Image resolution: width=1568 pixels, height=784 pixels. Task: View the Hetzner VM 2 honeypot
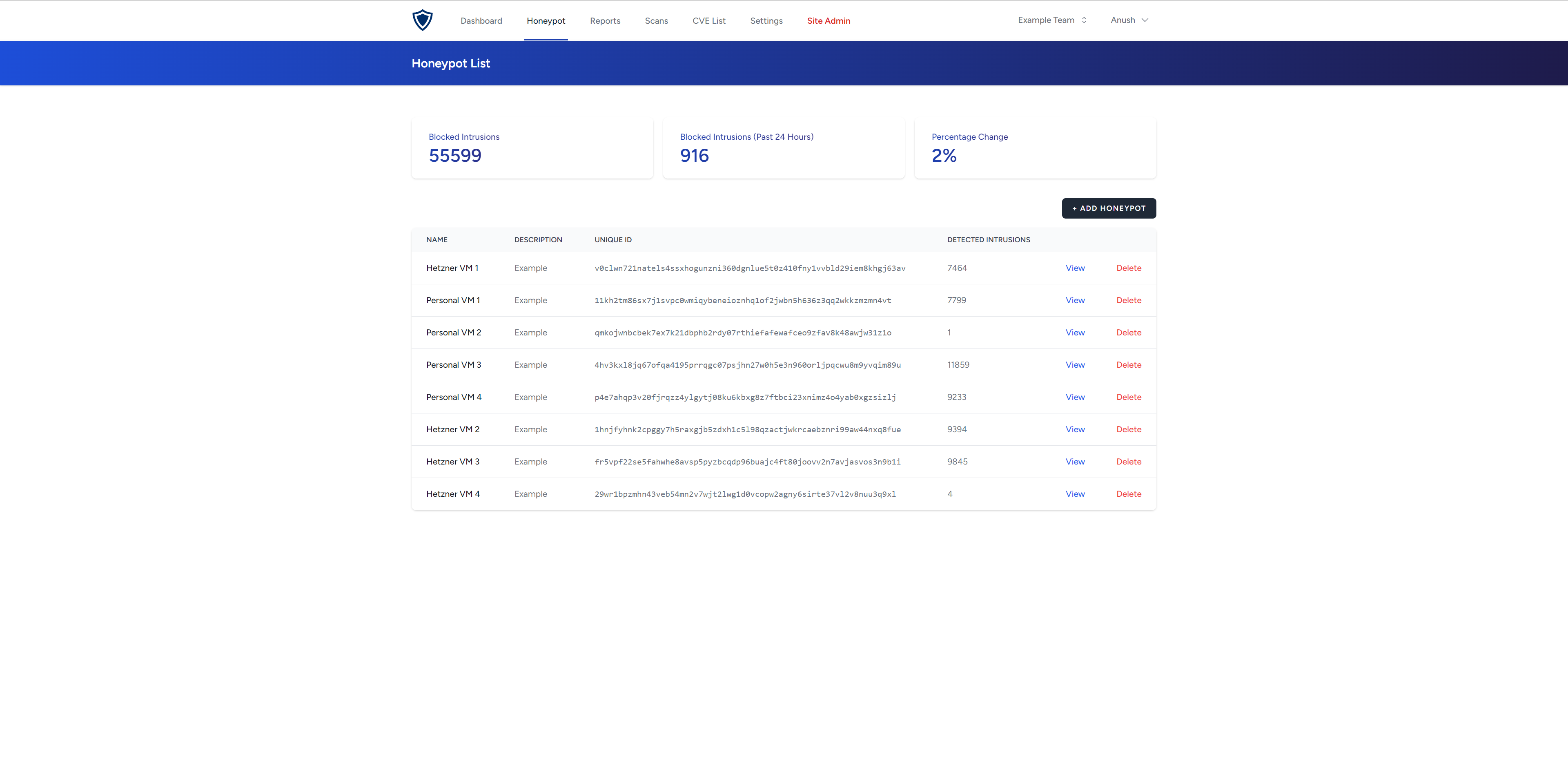[1075, 429]
